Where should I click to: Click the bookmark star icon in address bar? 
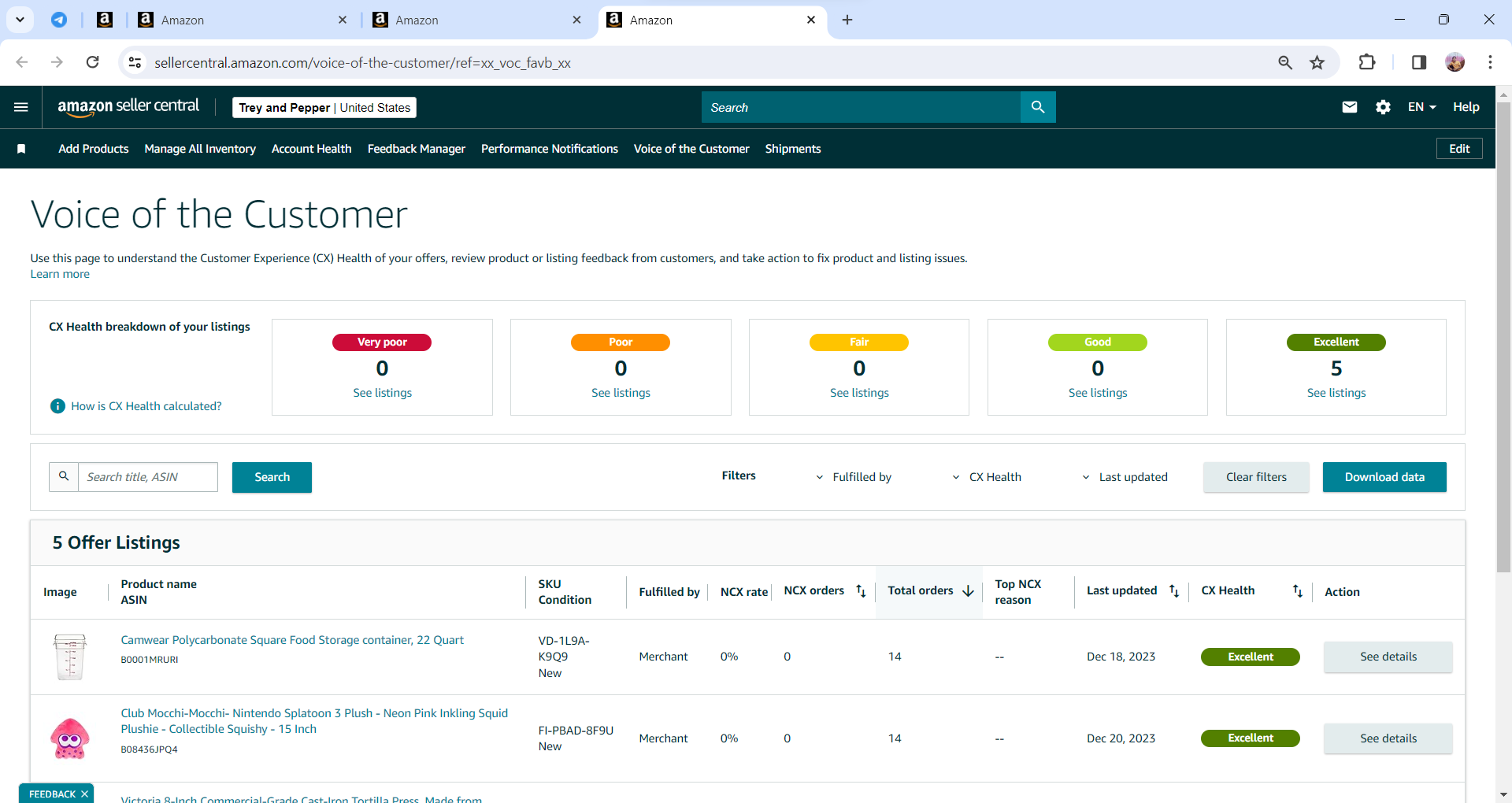click(x=1317, y=62)
